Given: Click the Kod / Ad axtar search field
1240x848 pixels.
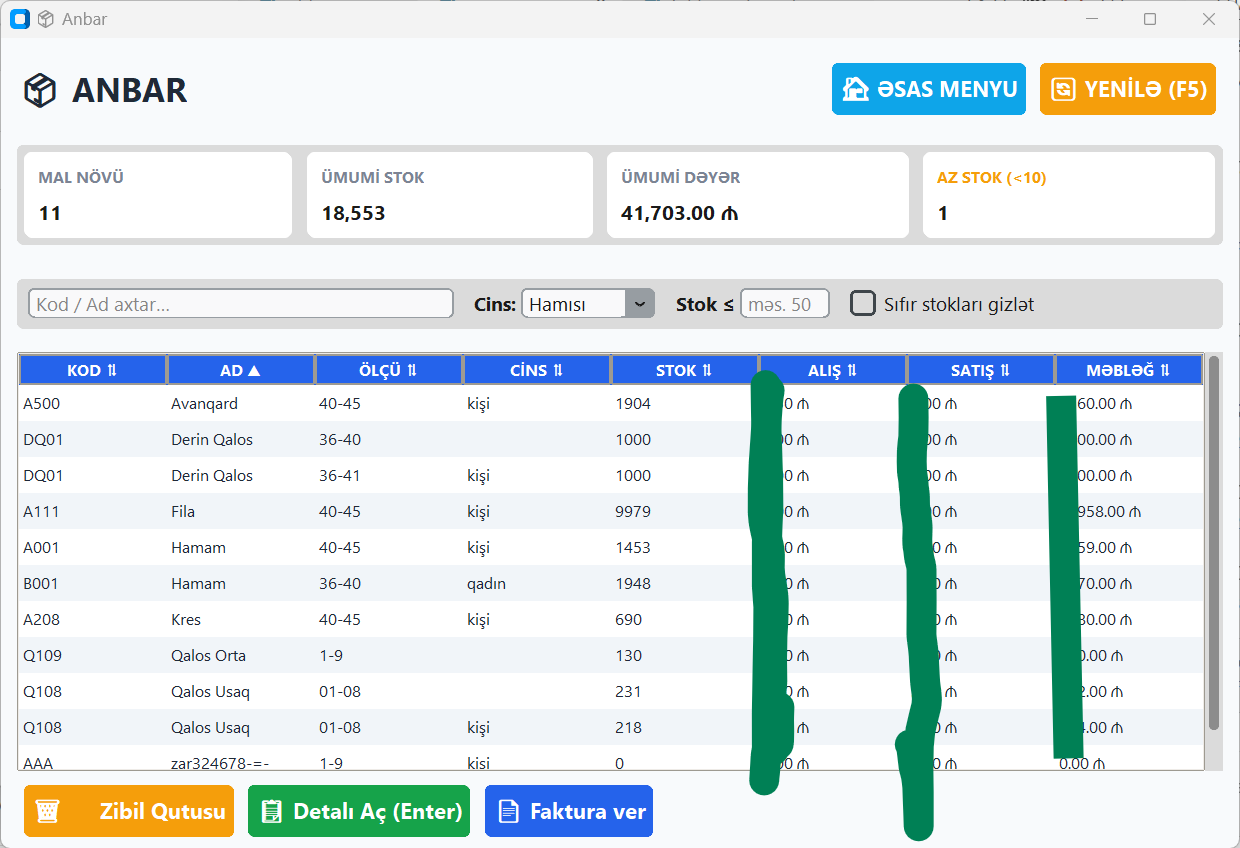Looking at the screenshot, I should click(240, 302).
